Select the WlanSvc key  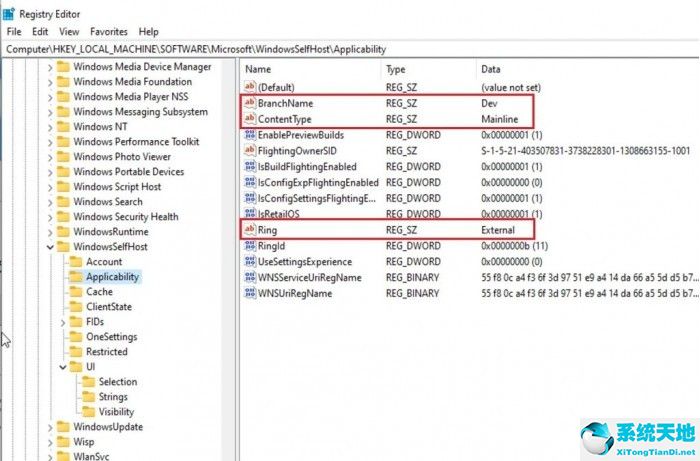pyautogui.click(x=91, y=456)
